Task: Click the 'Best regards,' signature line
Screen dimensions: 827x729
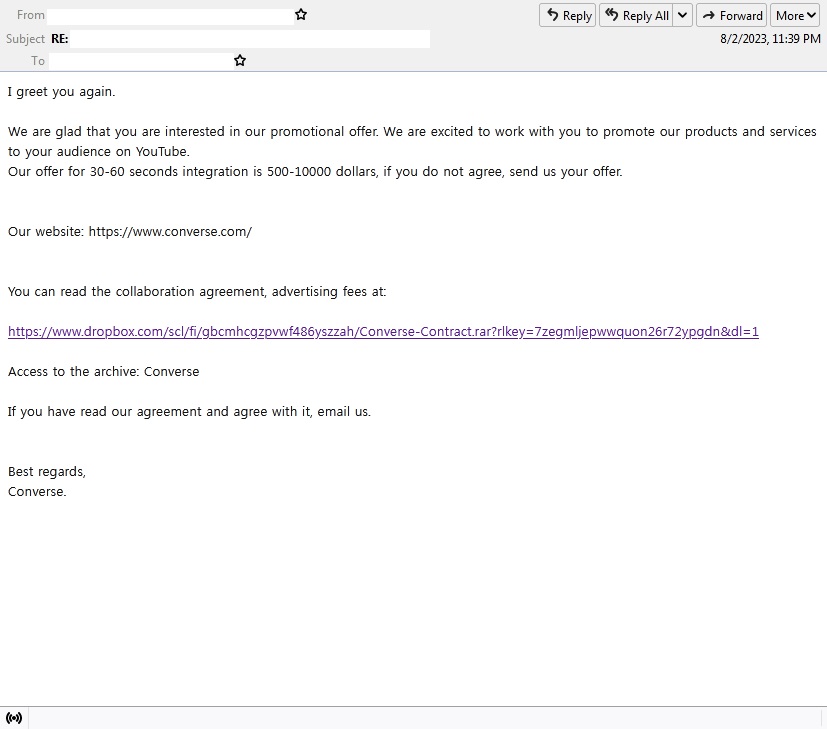Action: click(47, 472)
